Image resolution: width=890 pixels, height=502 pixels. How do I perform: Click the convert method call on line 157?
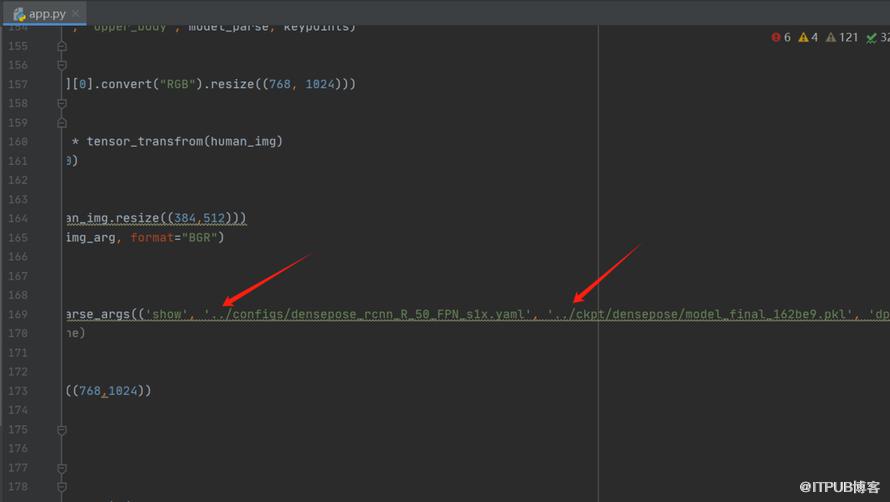(x=127, y=84)
